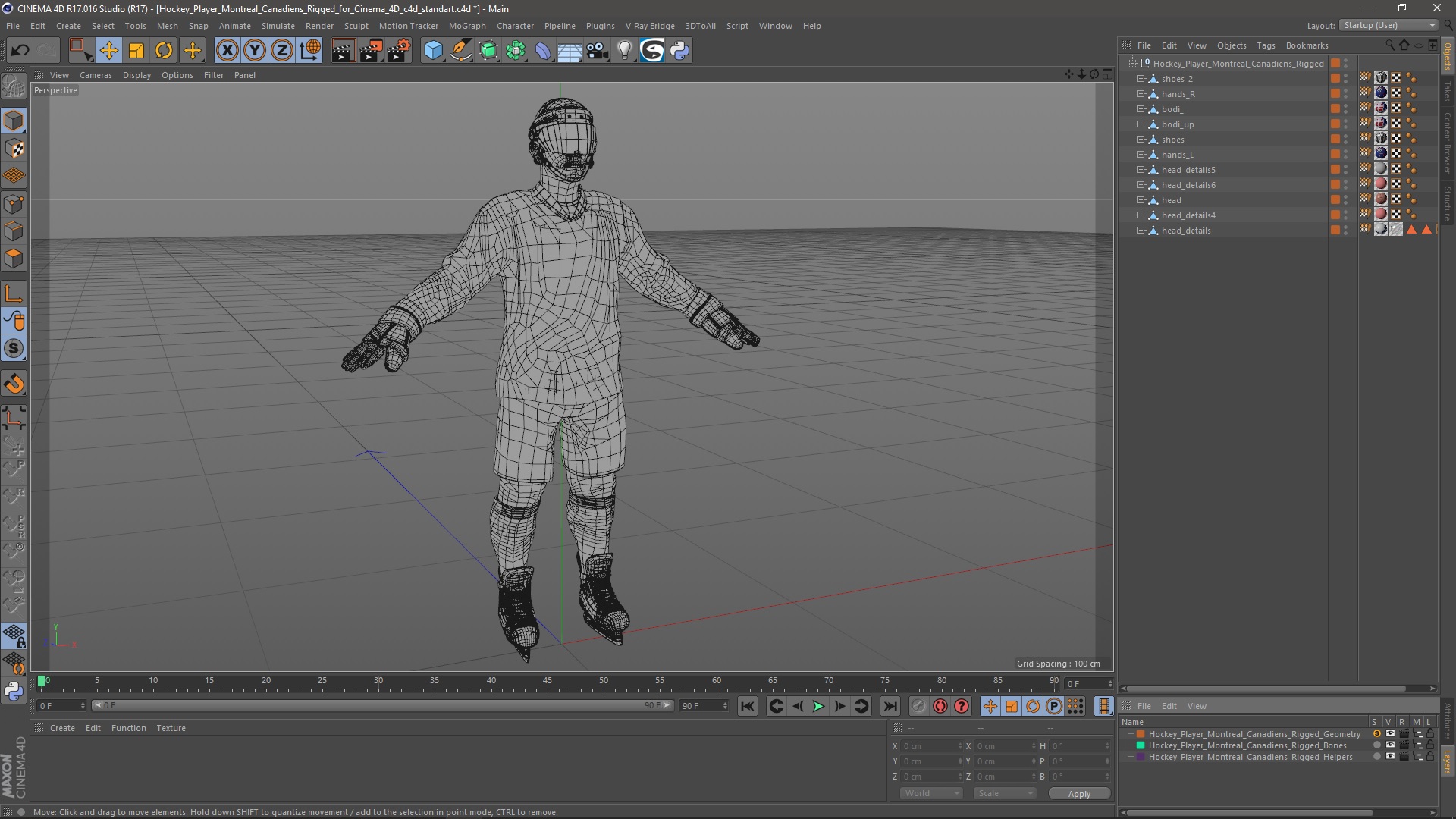Open material manager Texture menu
The image size is (1456, 819).
click(171, 728)
